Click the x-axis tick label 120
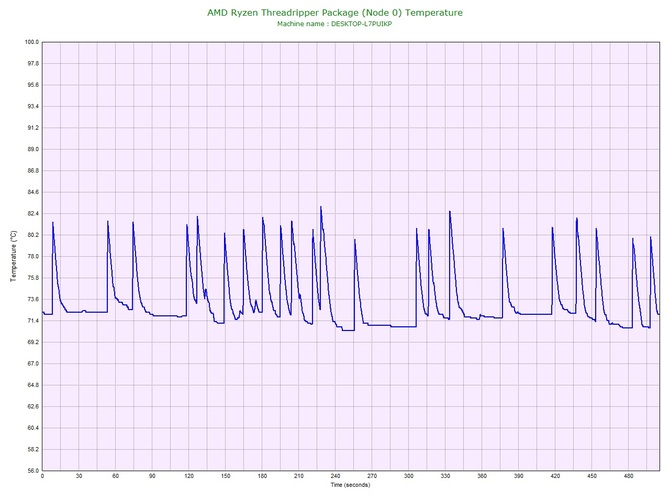Image resolution: width=670 pixels, height=502 pixels. coord(189,476)
